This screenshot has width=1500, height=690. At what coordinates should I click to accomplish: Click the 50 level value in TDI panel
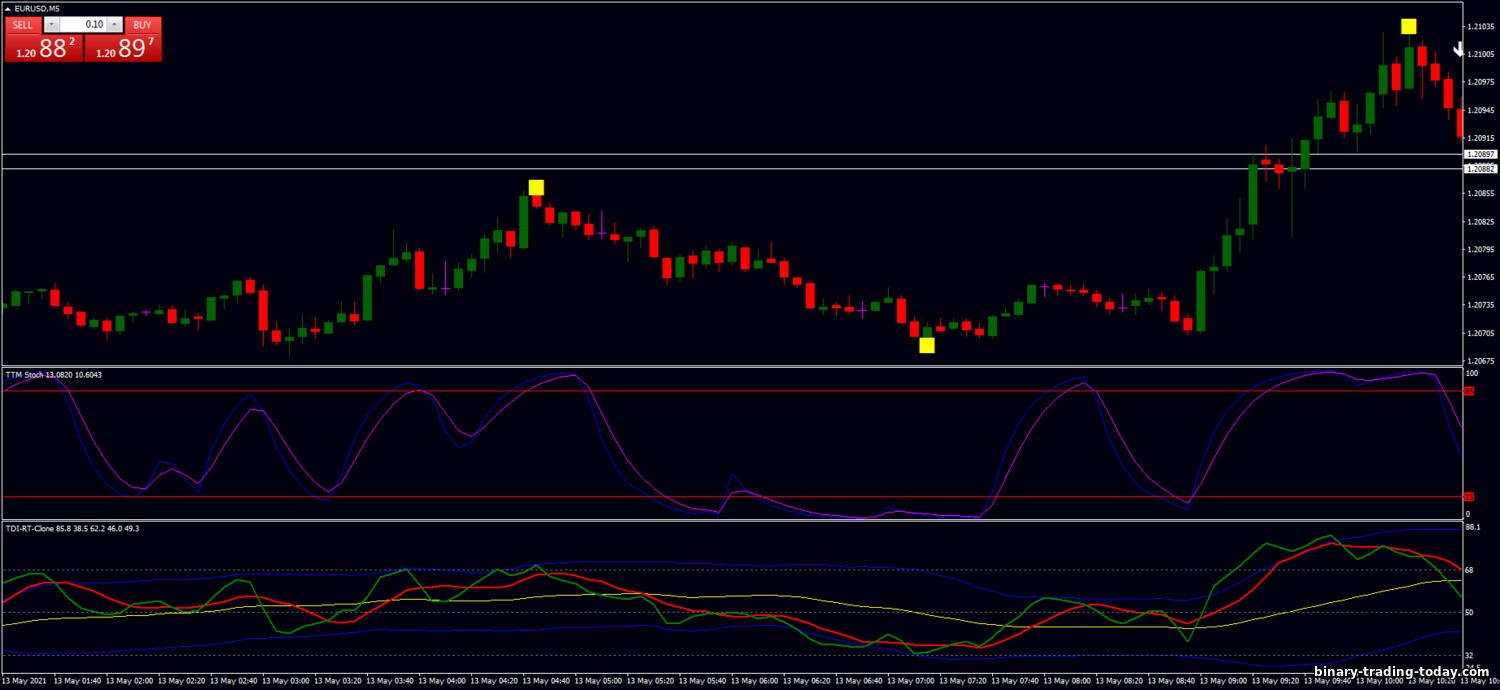pyautogui.click(x=1469, y=612)
